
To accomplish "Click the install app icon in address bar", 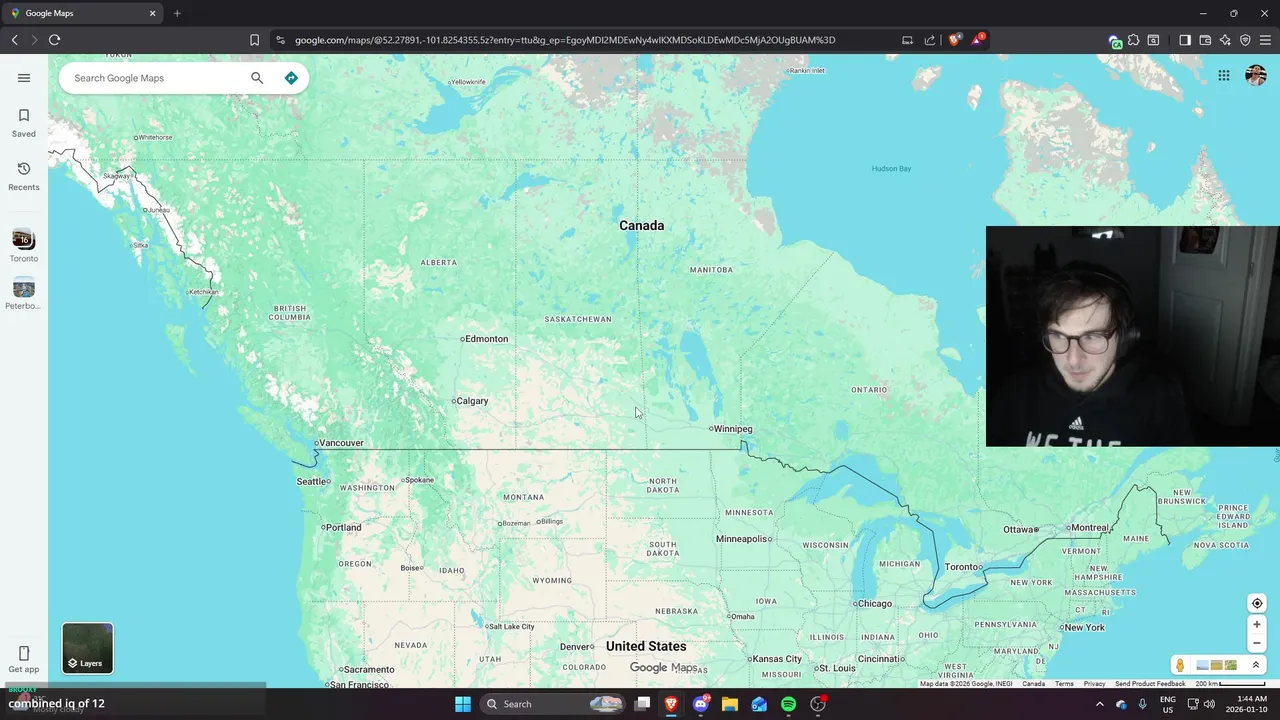I will coord(907,40).
